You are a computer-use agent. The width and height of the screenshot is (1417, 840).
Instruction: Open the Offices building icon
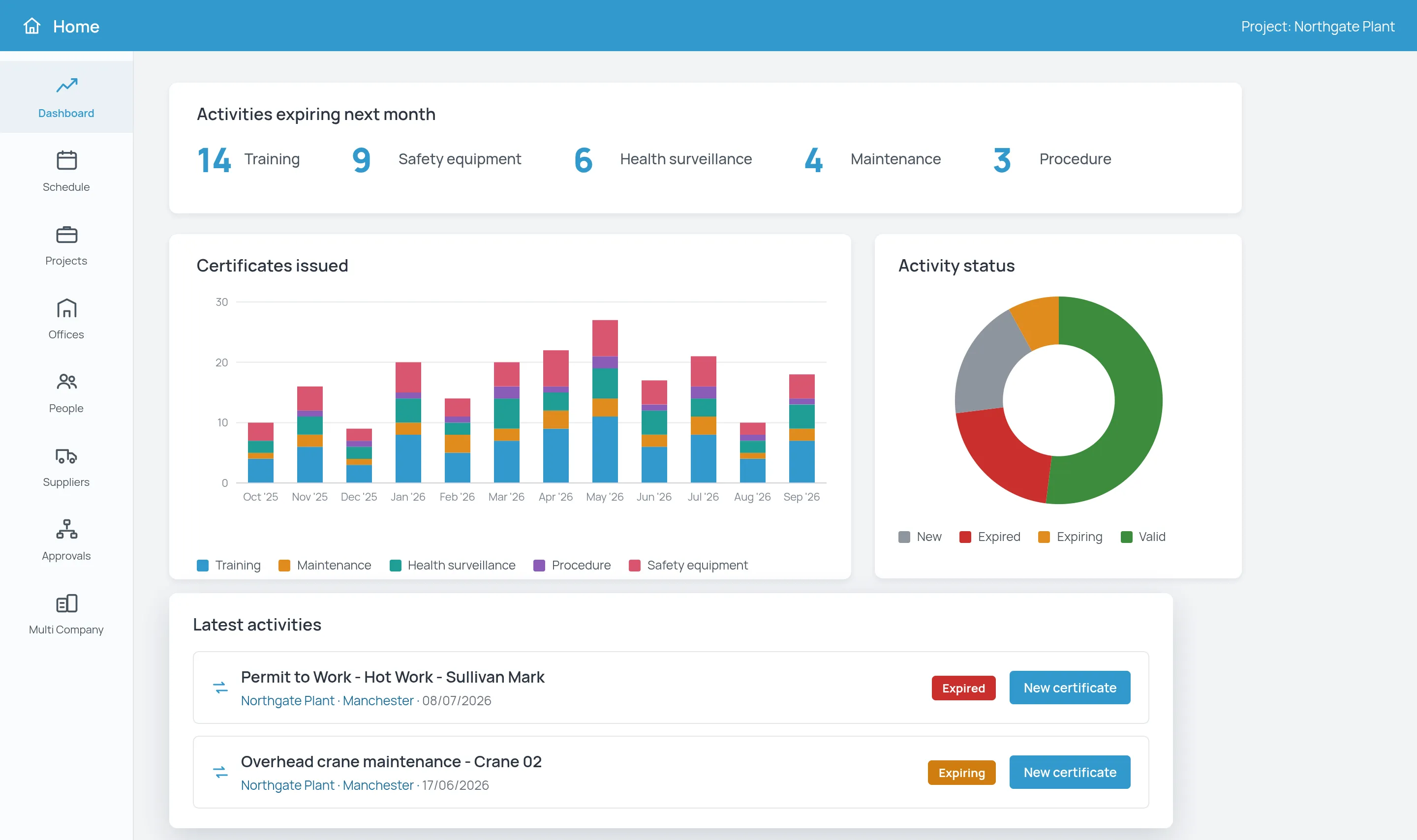(67, 308)
